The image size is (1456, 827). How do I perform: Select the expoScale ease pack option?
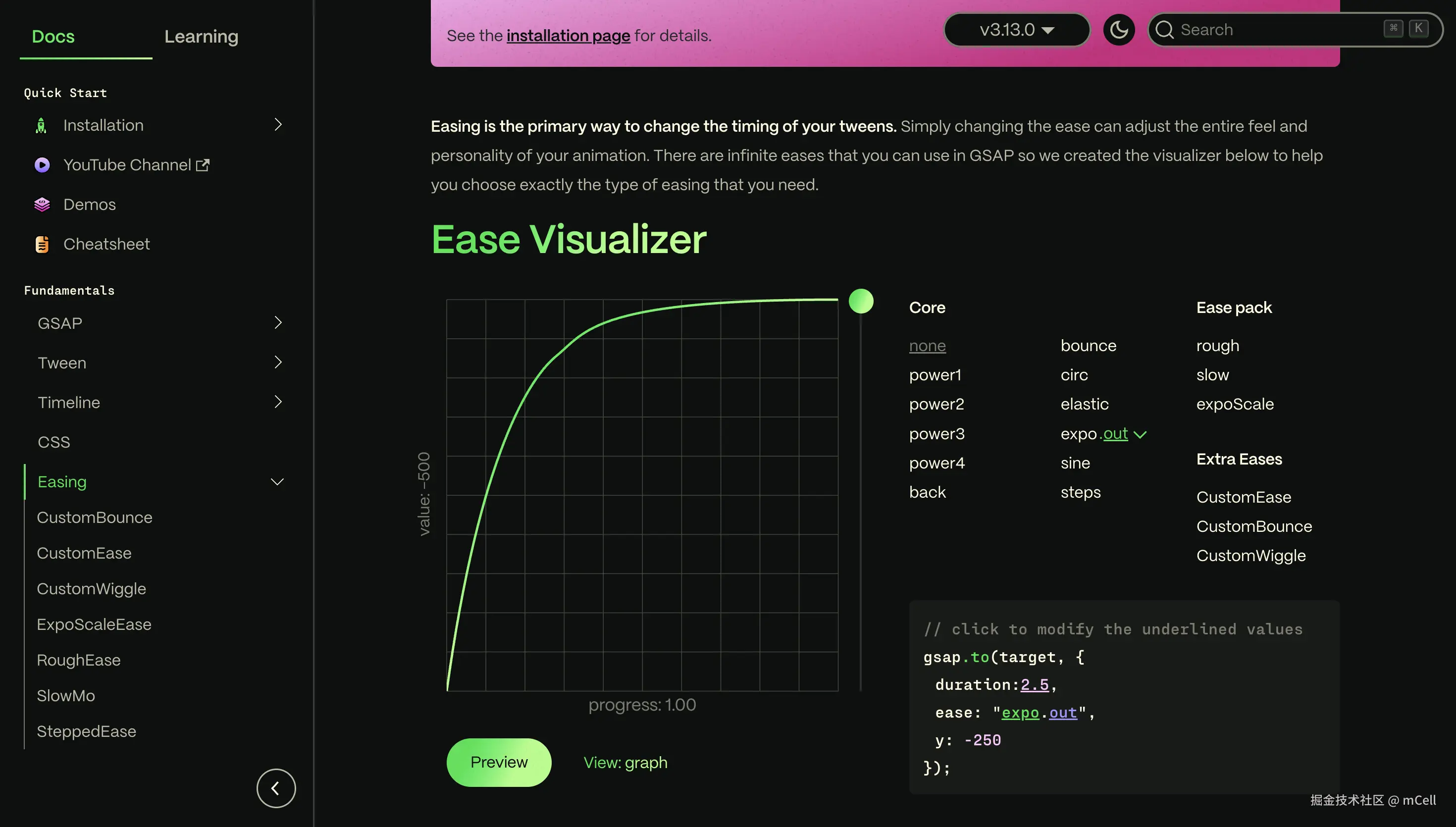(x=1235, y=404)
